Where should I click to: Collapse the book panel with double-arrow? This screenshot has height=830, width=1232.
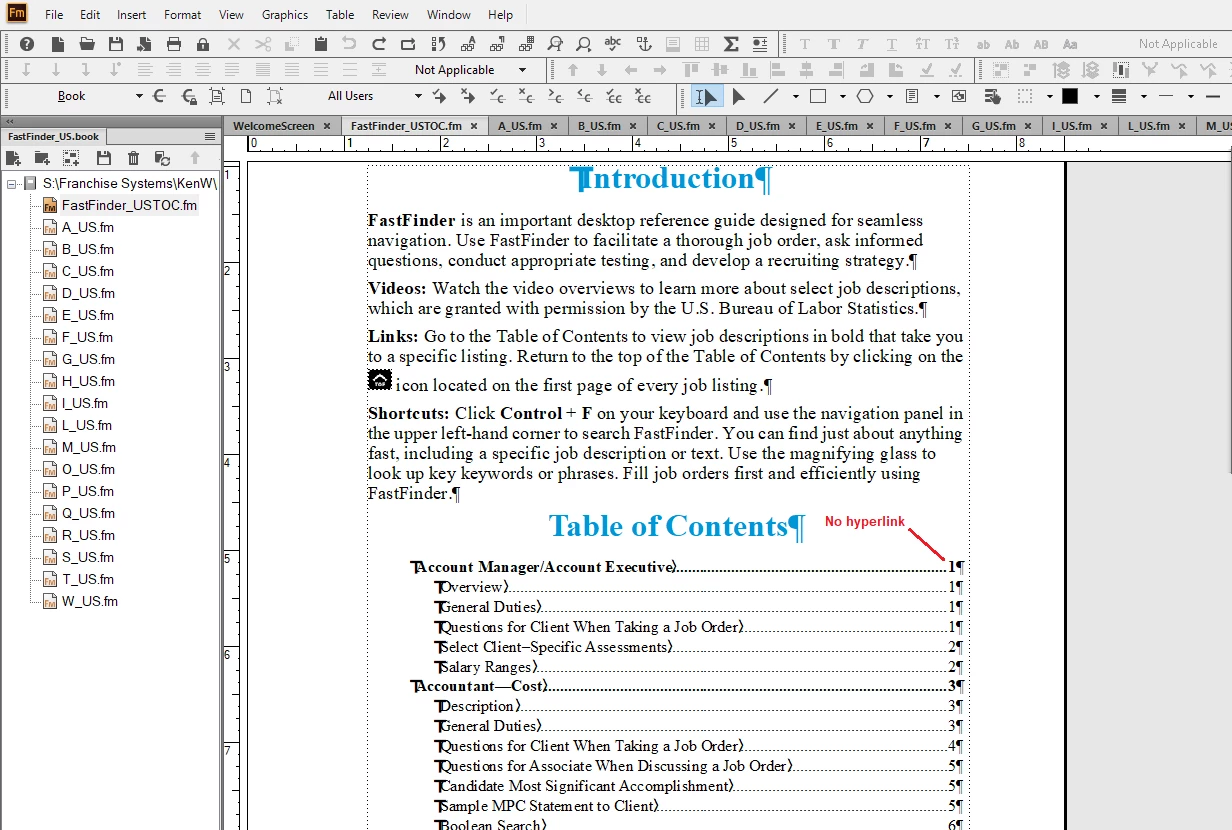pos(10,120)
